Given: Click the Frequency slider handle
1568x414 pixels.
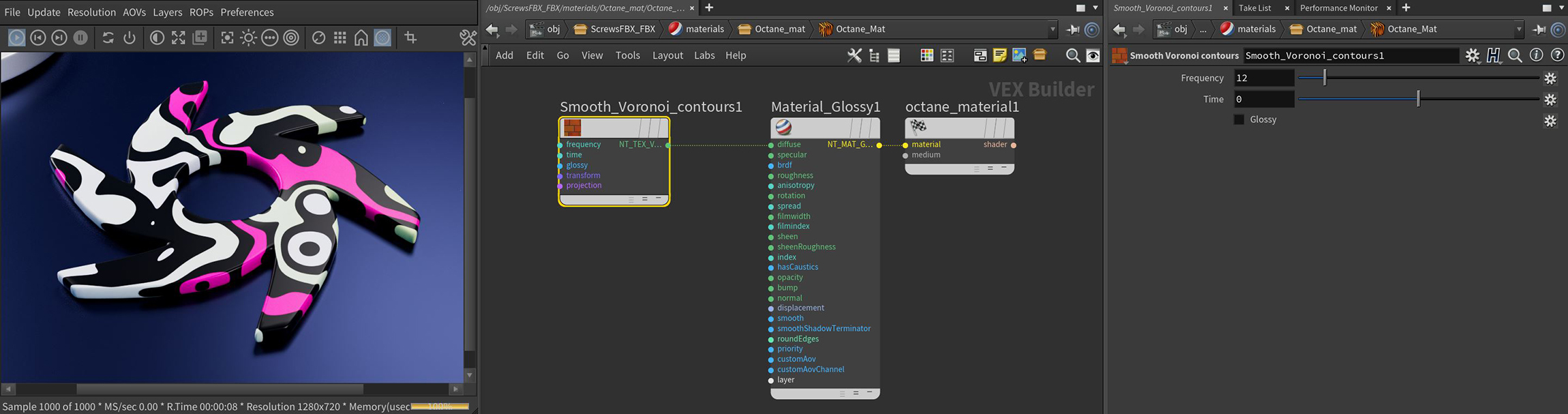Looking at the screenshot, I should 1325,78.
